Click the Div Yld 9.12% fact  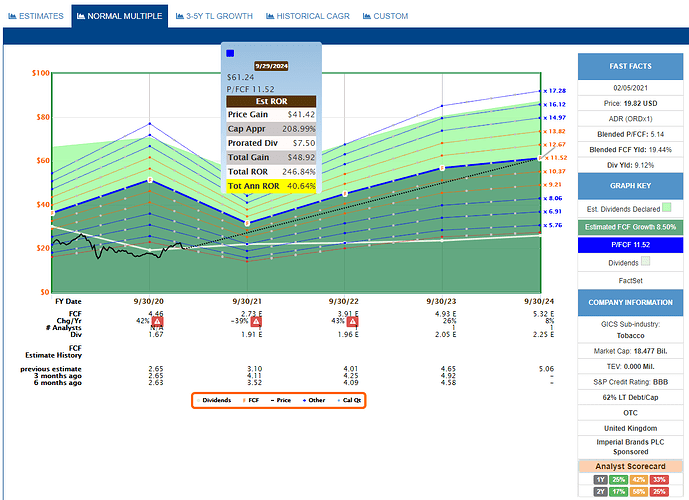tap(630, 165)
